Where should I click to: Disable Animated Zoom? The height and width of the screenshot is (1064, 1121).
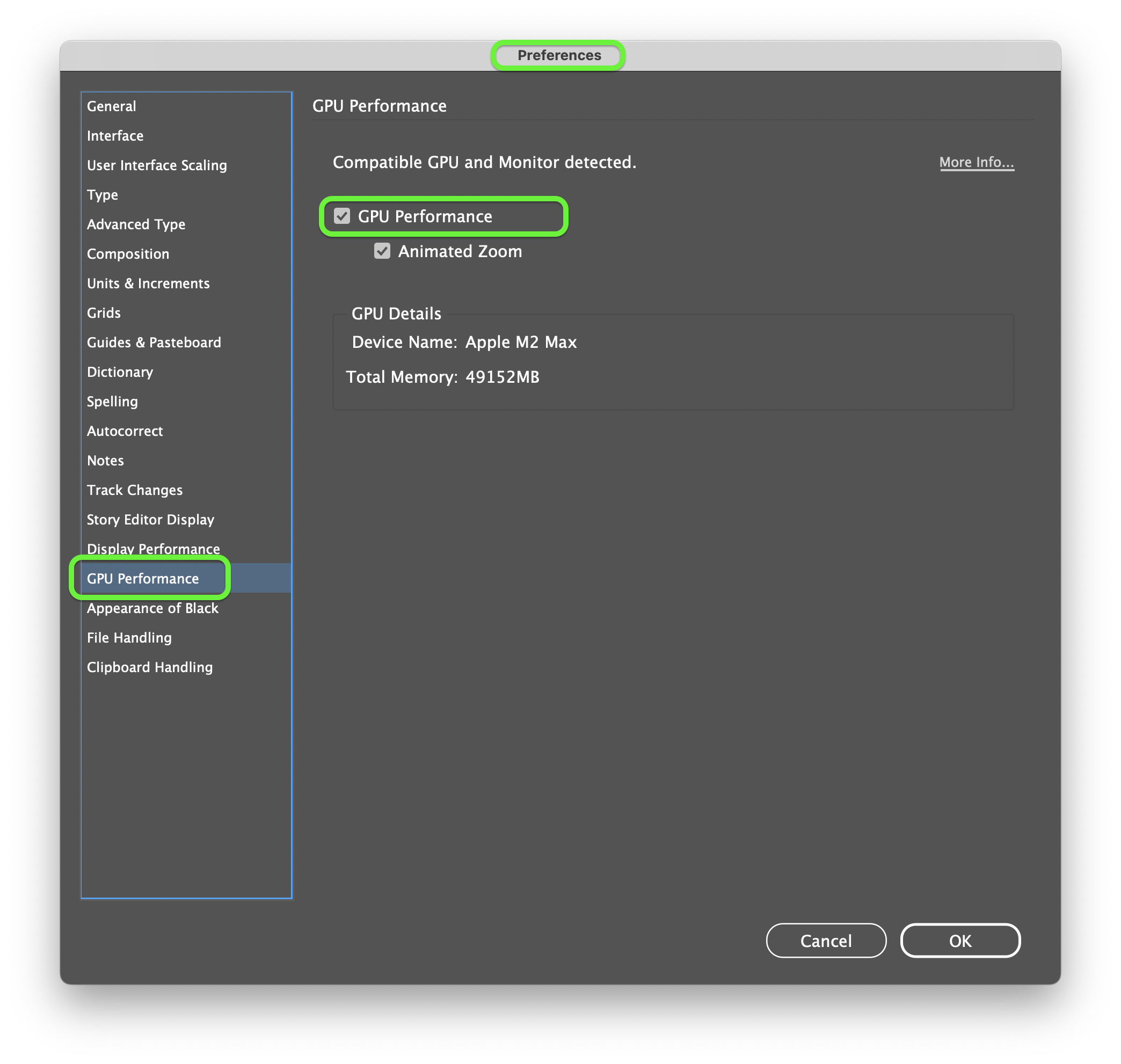tap(382, 251)
